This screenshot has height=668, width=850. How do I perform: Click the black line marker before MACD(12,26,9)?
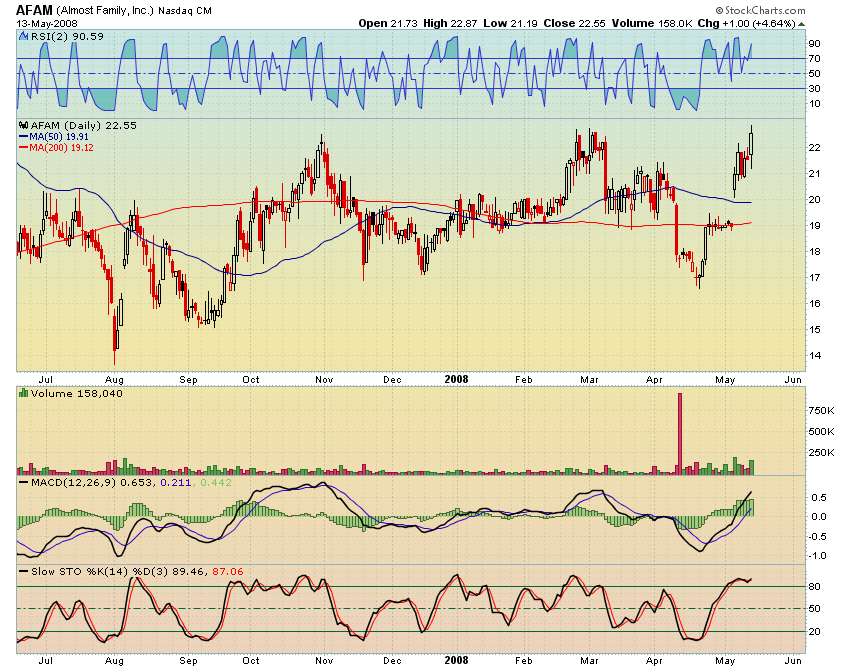tap(23, 482)
